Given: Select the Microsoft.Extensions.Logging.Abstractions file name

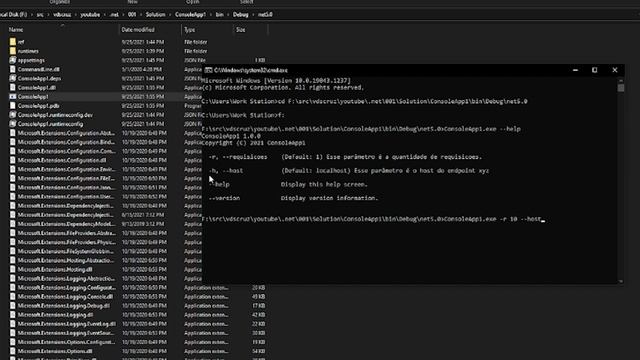Looking at the screenshot, I should point(66,278).
